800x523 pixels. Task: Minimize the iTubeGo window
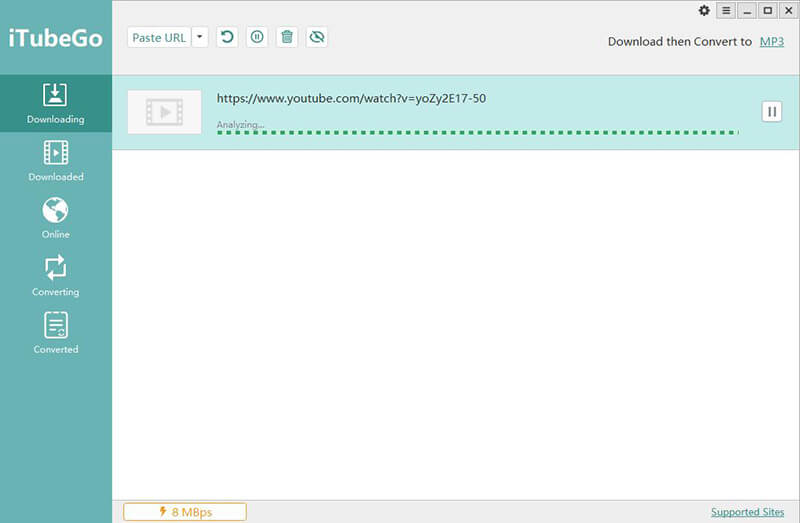tap(747, 10)
